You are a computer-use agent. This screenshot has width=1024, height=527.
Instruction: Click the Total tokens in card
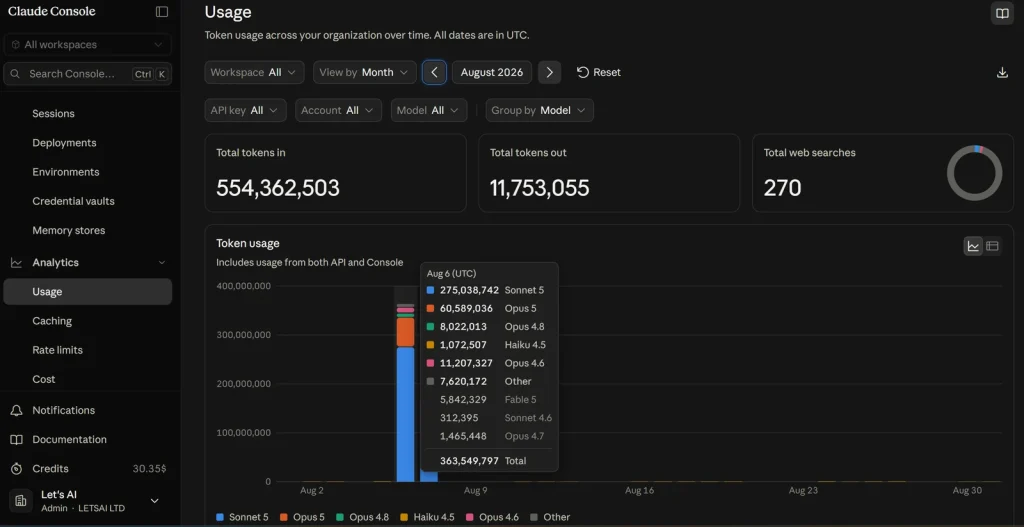point(336,173)
